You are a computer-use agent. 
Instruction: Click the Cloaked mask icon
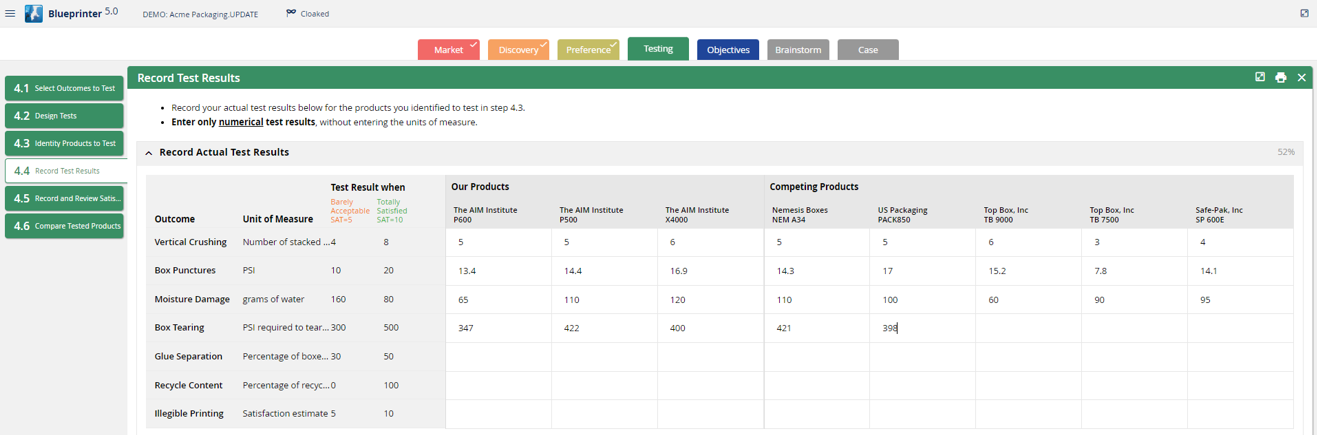click(291, 13)
